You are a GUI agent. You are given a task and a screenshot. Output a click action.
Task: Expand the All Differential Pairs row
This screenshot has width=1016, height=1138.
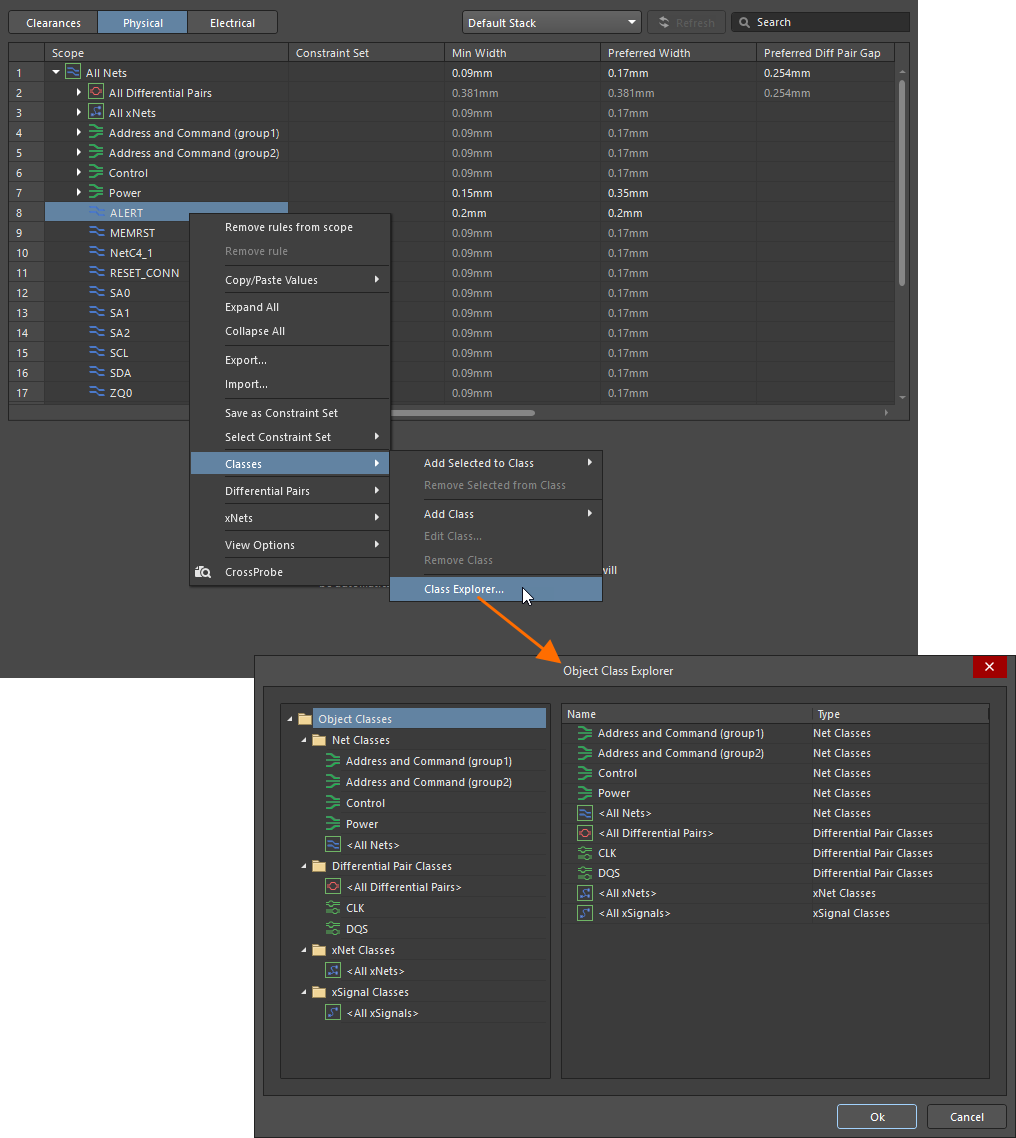click(78, 92)
